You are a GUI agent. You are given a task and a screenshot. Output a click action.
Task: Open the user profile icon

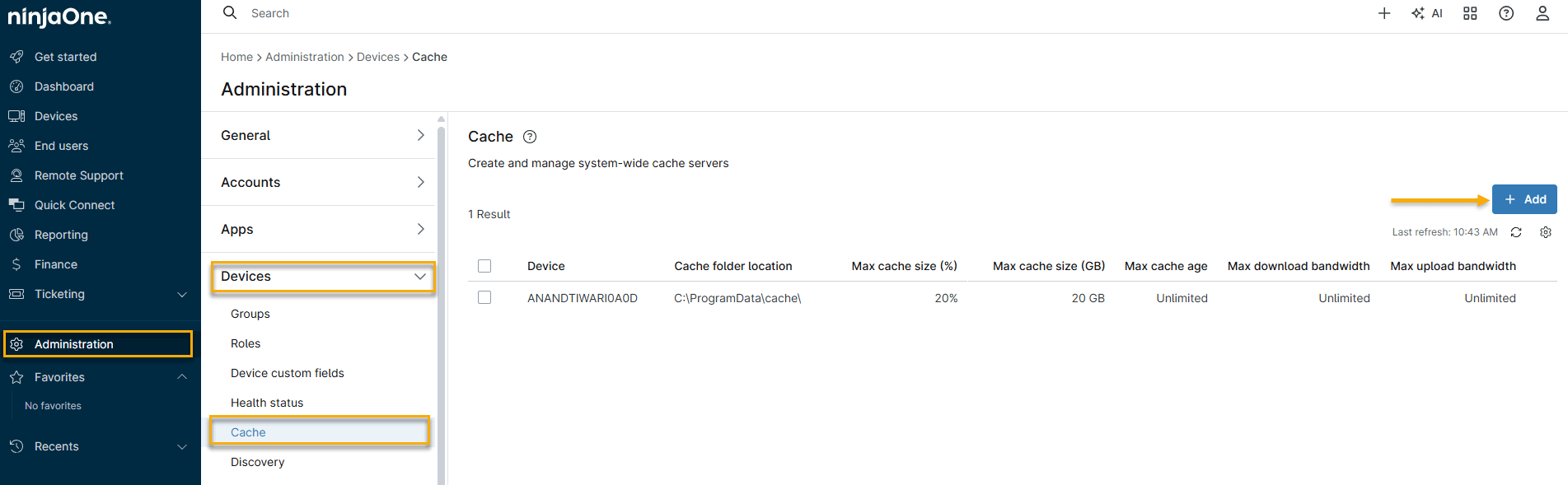(1542, 13)
